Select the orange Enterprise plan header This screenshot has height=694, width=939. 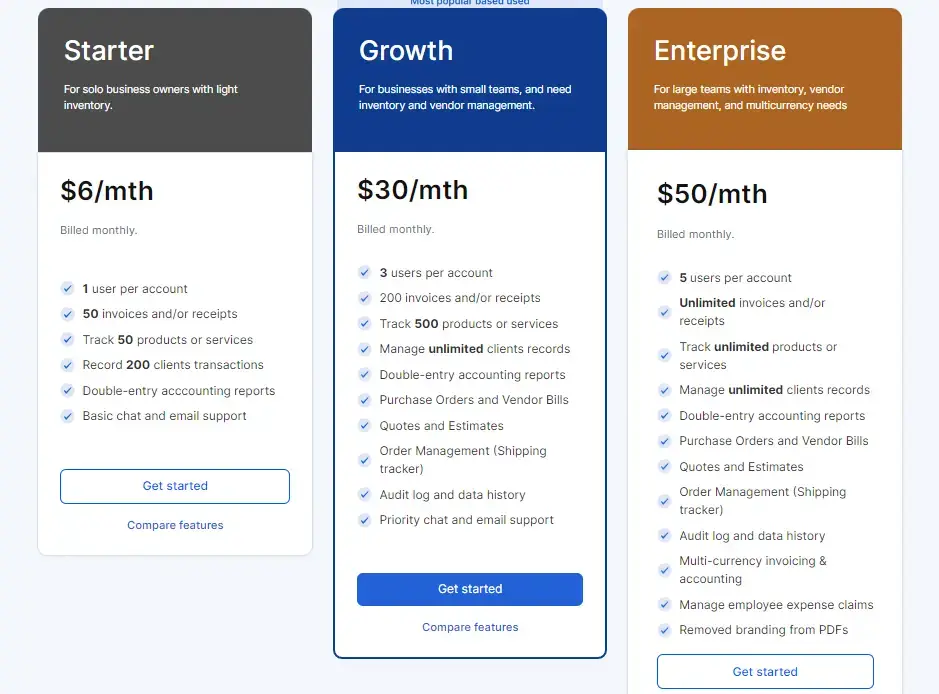tap(765, 79)
